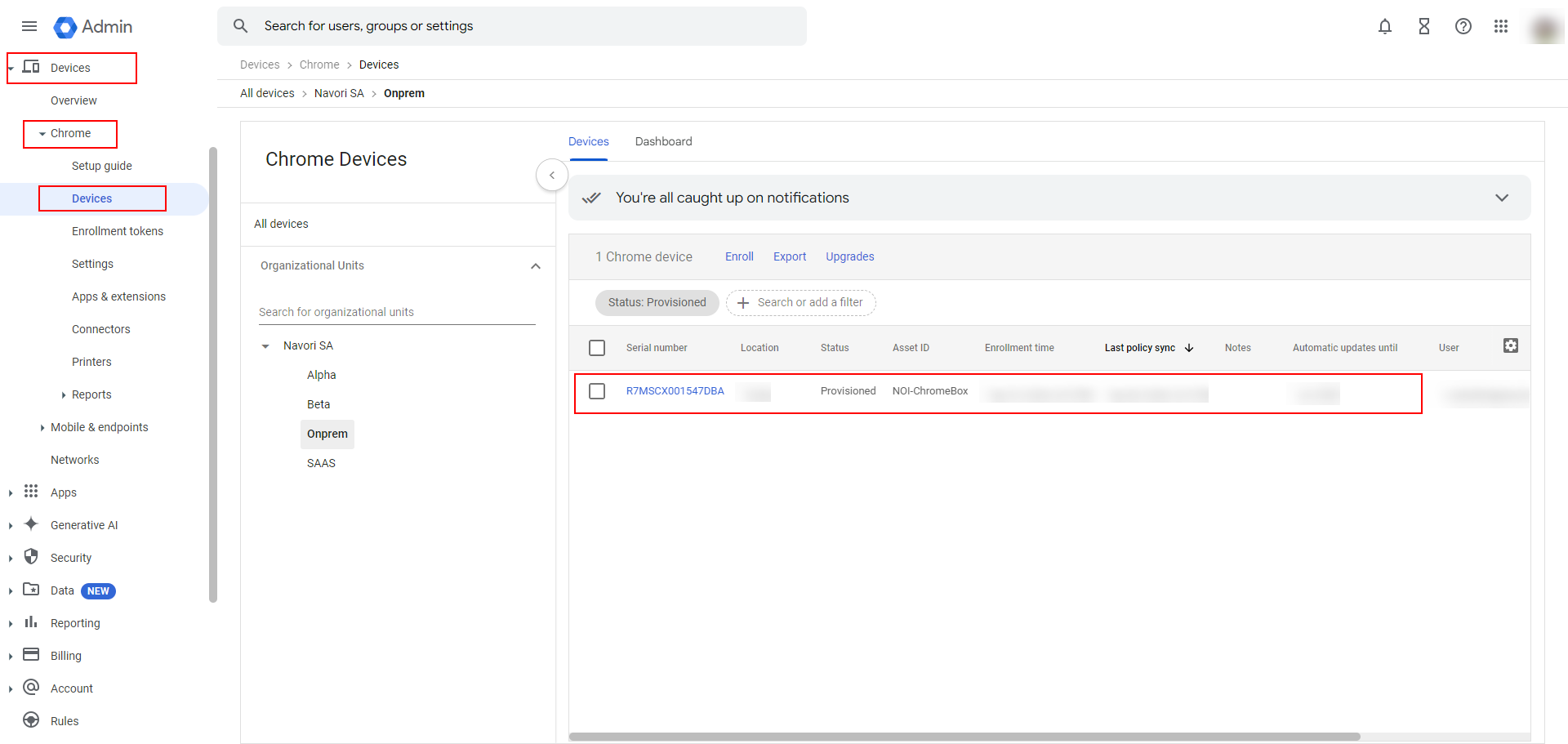Click the Apps grid icon in sidebar
This screenshot has height=744, width=1568.
[31, 491]
